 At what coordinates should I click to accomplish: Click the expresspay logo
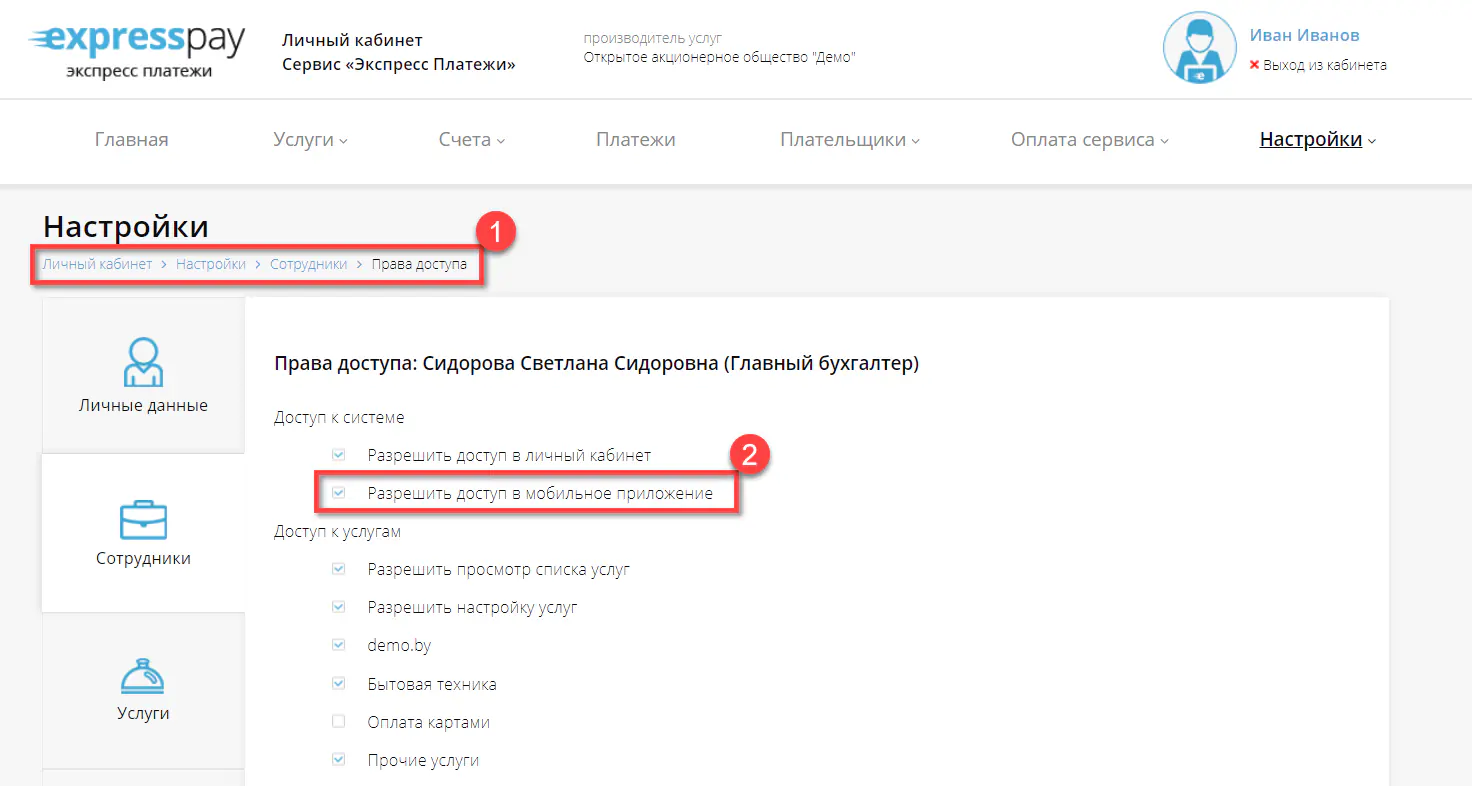(135, 48)
